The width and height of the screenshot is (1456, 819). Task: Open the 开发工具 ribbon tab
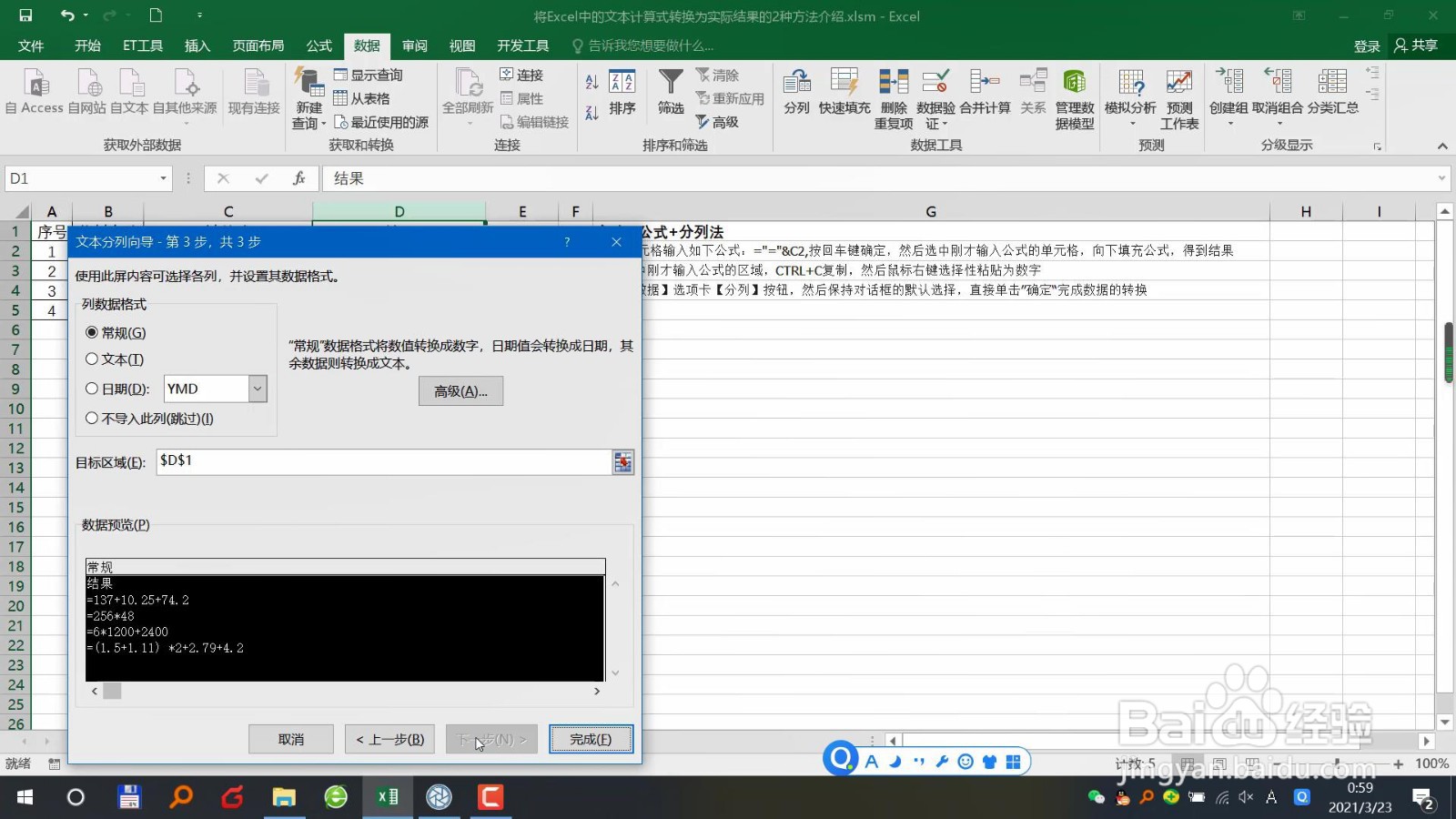523,45
